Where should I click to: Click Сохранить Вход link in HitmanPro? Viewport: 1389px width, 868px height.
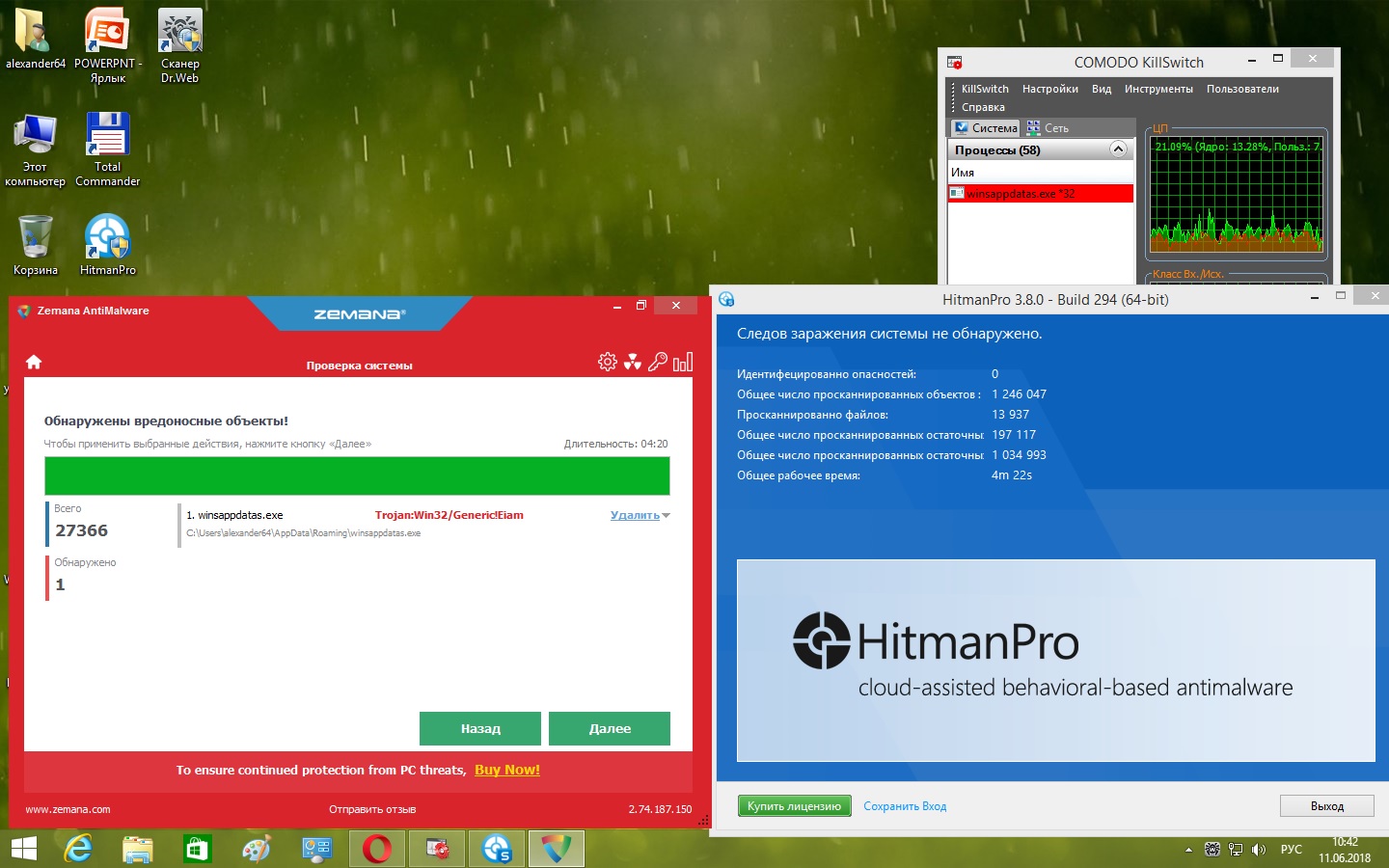[x=905, y=806]
